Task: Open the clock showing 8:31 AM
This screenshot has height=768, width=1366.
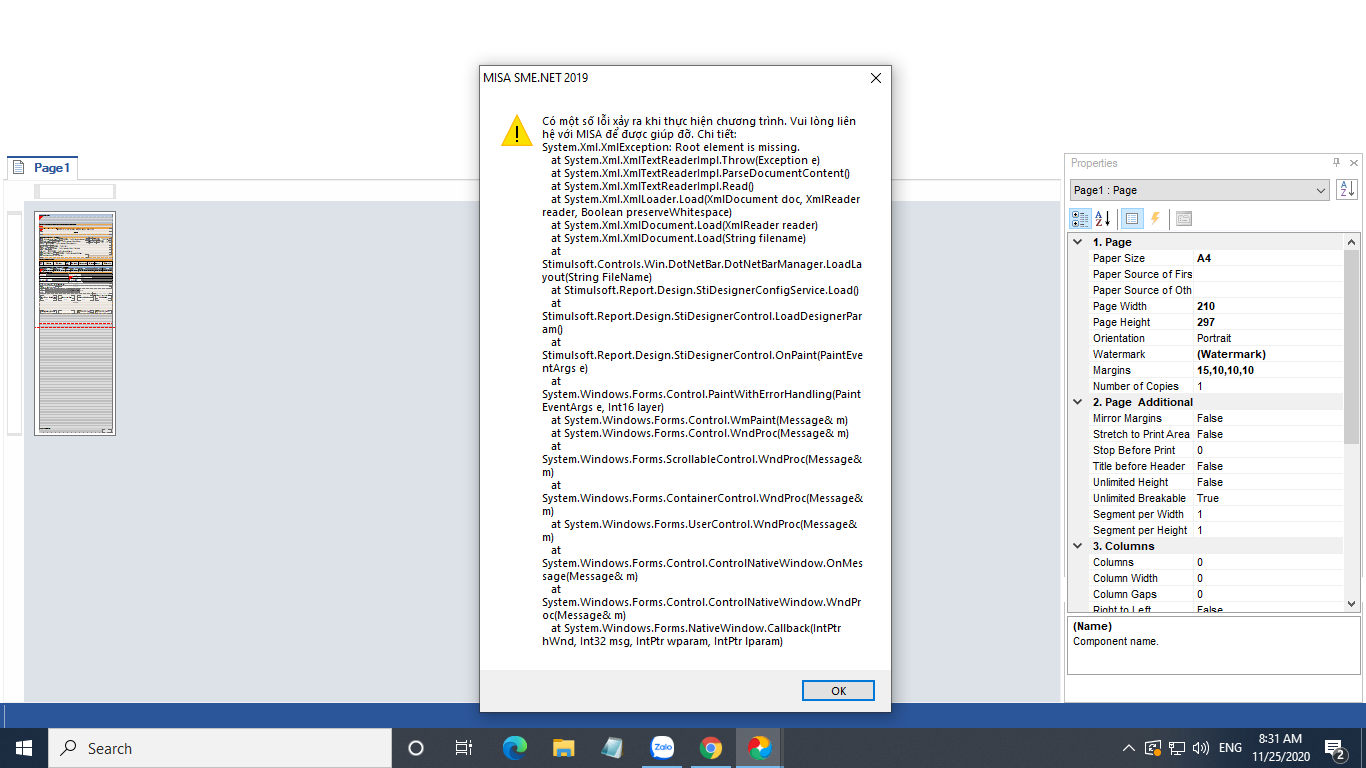Action: [x=1280, y=748]
